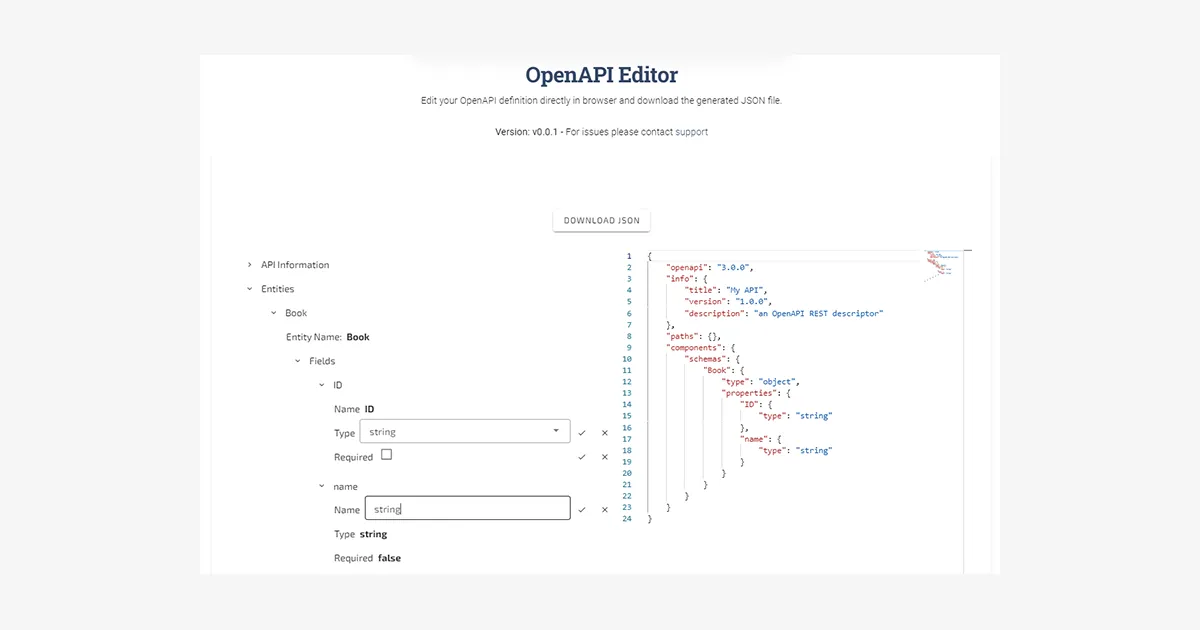Confirm the name field Name edit
The width and height of the screenshot is (1200, 630).
(x=581, y=510)
